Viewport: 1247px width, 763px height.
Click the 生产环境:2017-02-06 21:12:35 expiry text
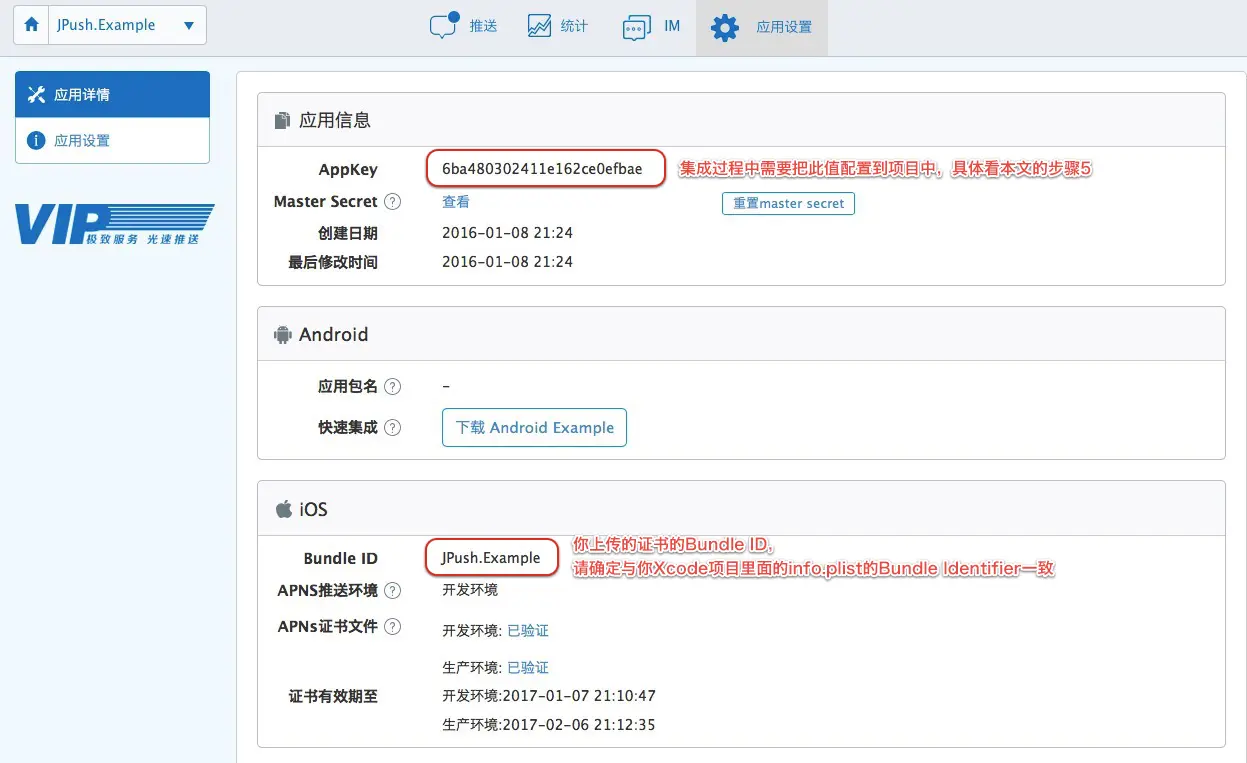pyautogui.click(x=549, y=724)
